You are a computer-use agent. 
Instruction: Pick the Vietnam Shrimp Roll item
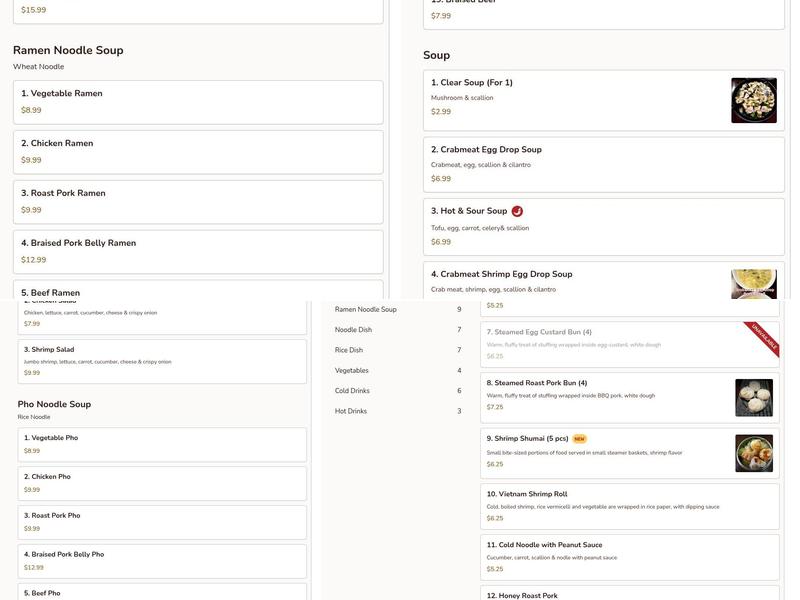coord(629,506)
